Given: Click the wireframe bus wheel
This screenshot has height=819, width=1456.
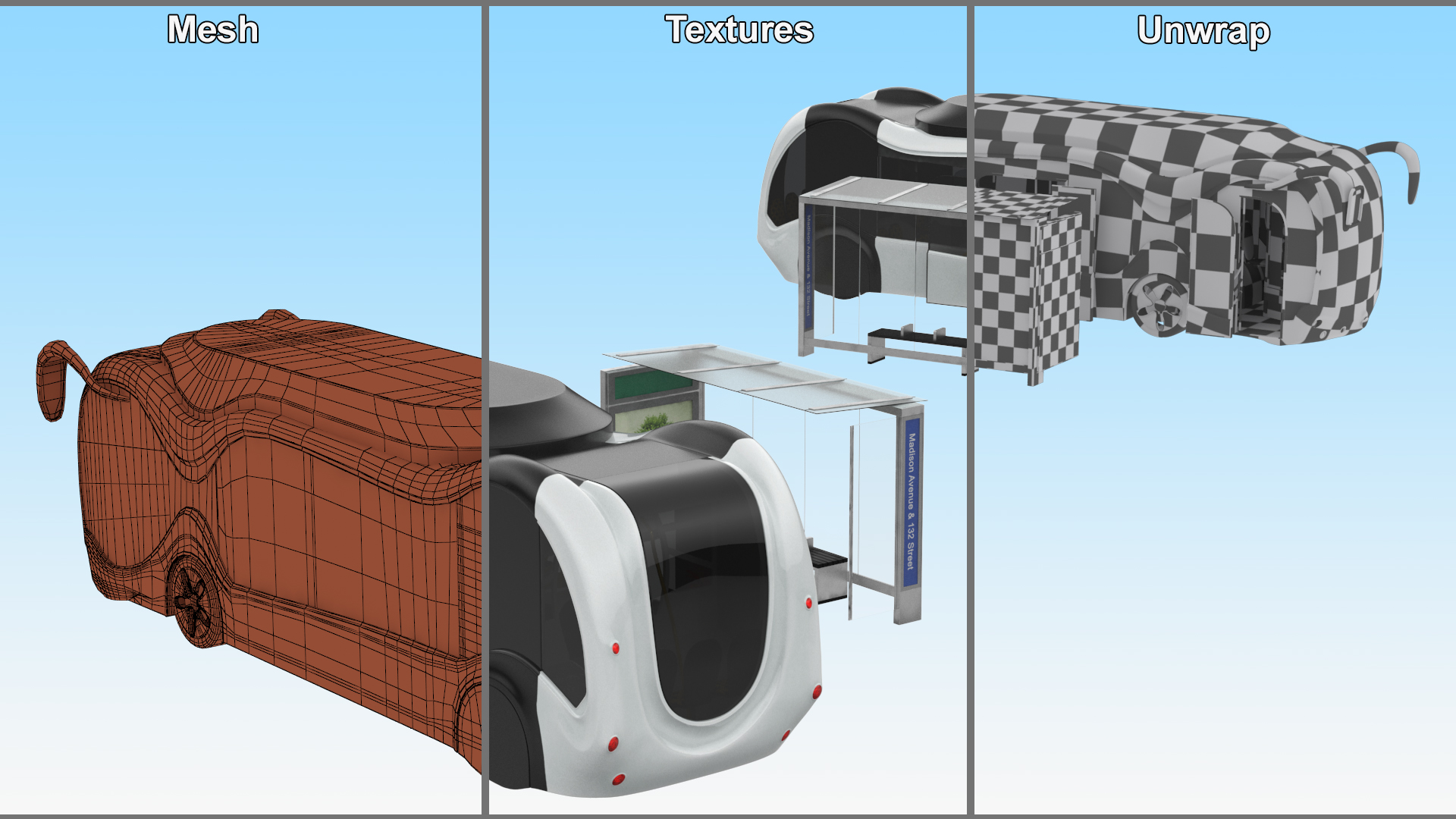Looking at the screenshot, I should click(193, 603).
